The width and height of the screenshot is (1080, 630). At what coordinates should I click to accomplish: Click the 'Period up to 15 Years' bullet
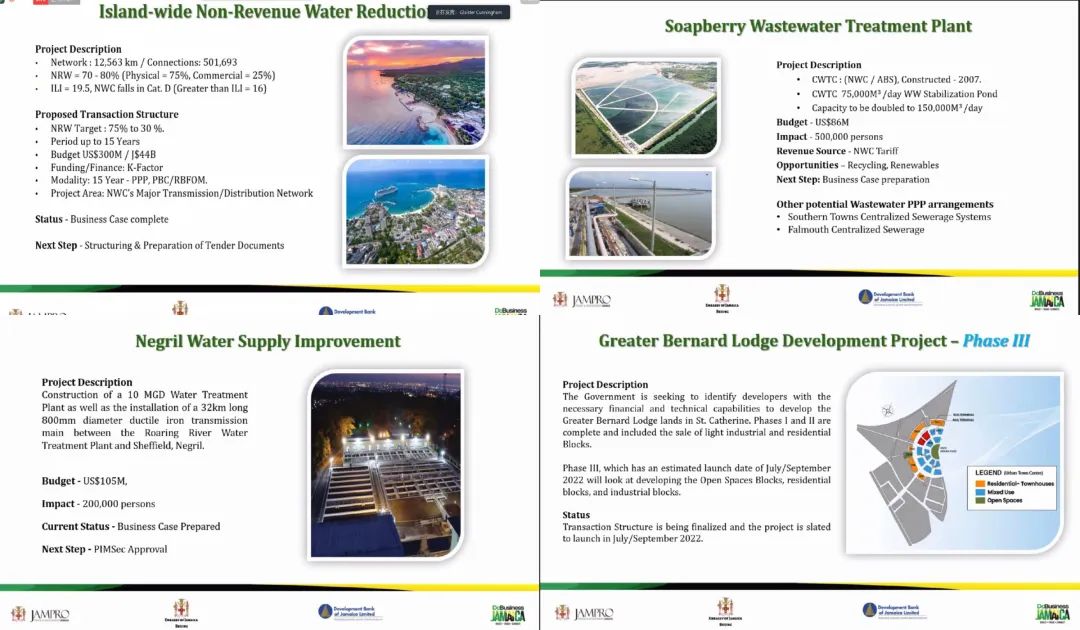[x=95, y=141]
